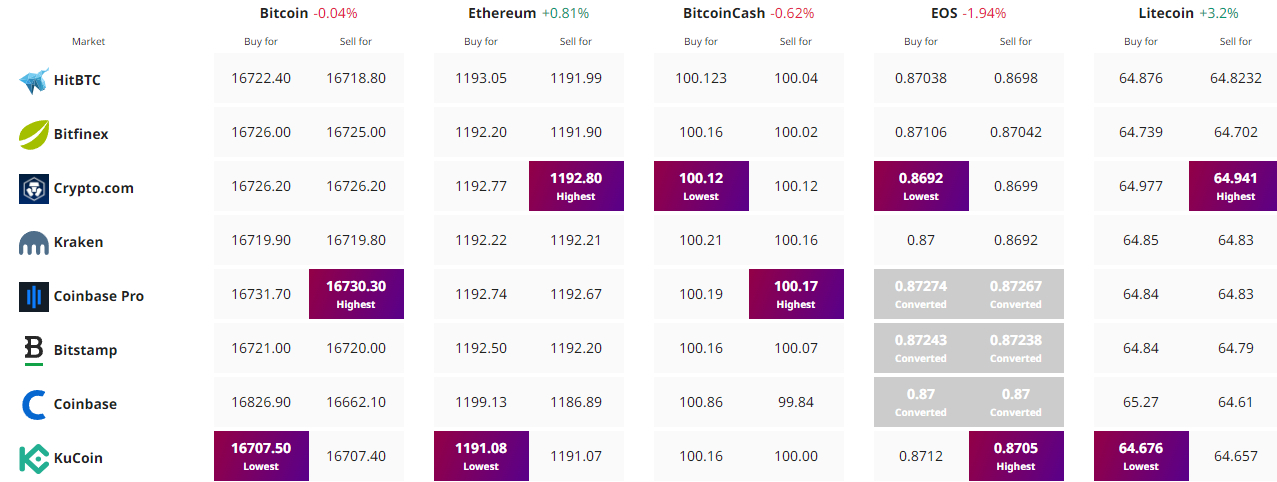Click the 16707.50 Lowest Bitcoin buy cell
Image resolution: width=1277 pixels, height=482 pixels.
[261, 456]
